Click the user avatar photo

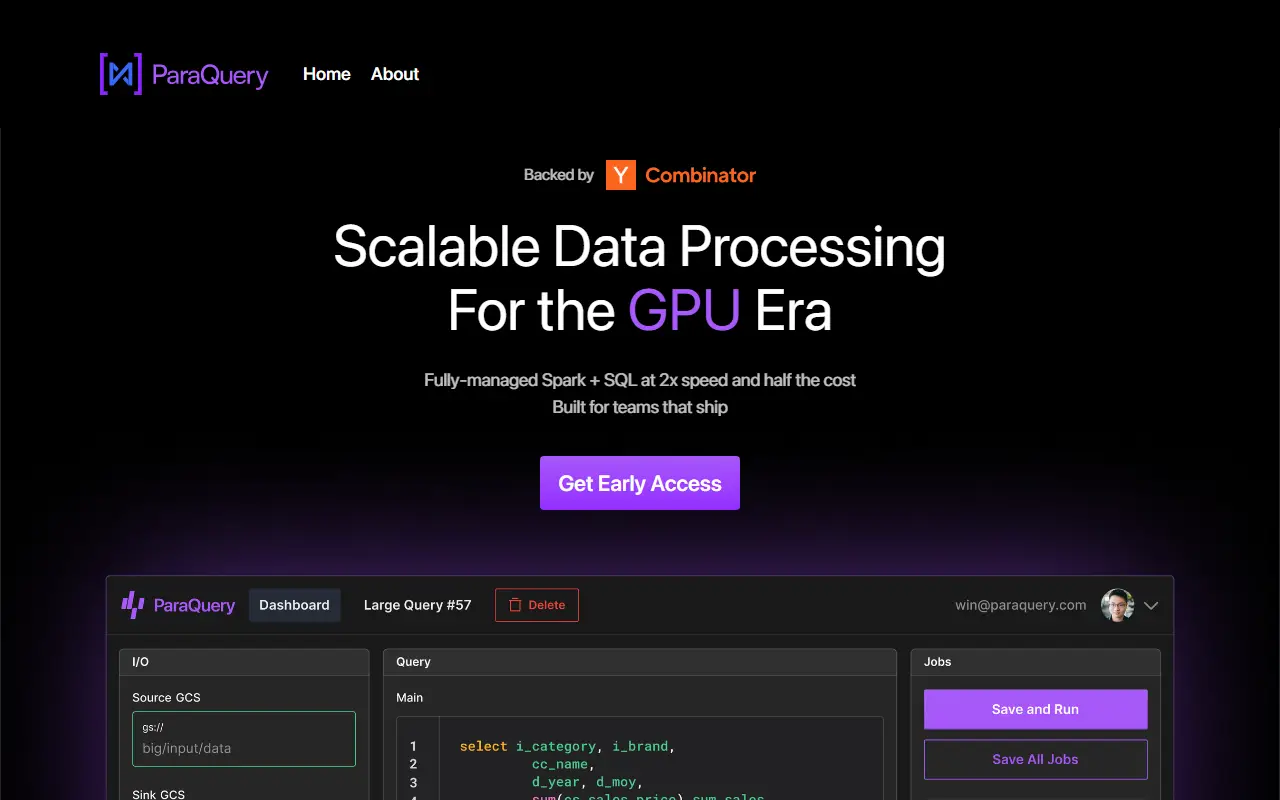pyautogui.click(x=1117, y=605)
